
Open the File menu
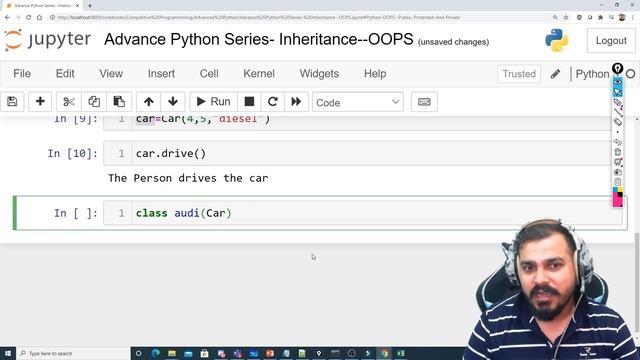pyautogui.click(x=22, y=73)
